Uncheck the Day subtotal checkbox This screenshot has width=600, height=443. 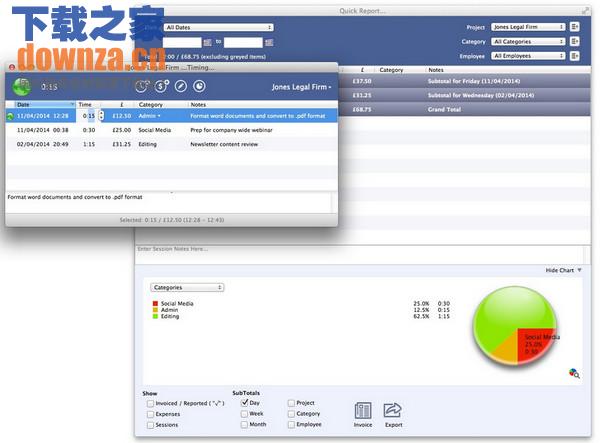(x=244, y=403)
